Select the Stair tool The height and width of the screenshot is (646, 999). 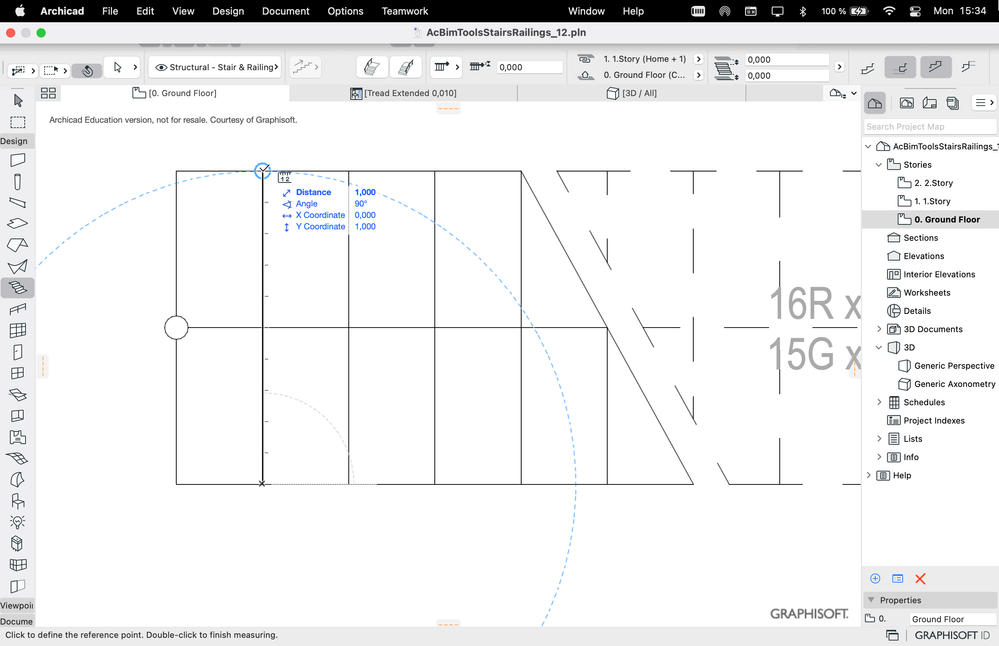(x=17, y=287)
